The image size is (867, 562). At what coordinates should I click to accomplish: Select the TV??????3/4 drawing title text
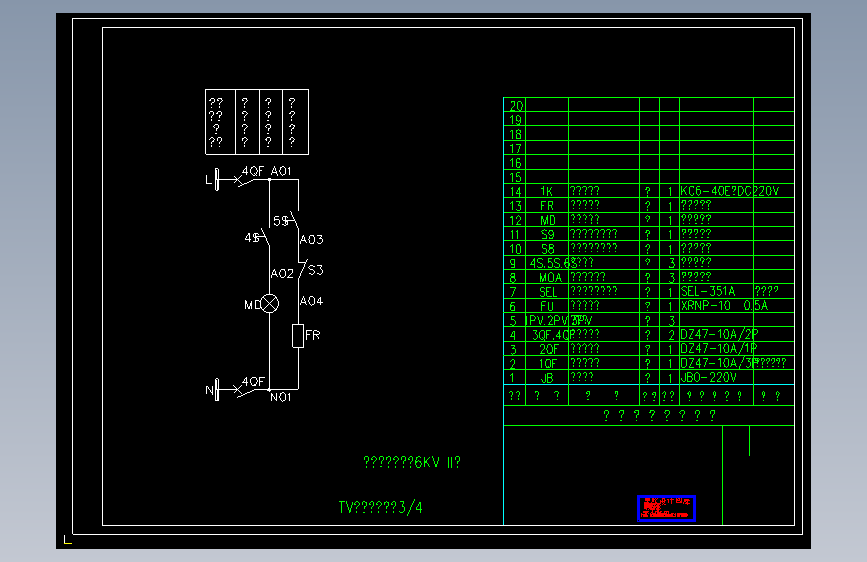coord(380,507)
